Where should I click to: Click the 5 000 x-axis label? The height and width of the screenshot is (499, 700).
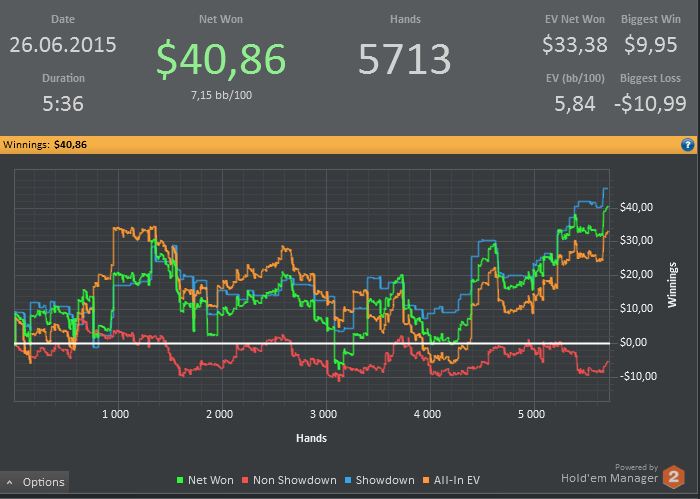531,414
